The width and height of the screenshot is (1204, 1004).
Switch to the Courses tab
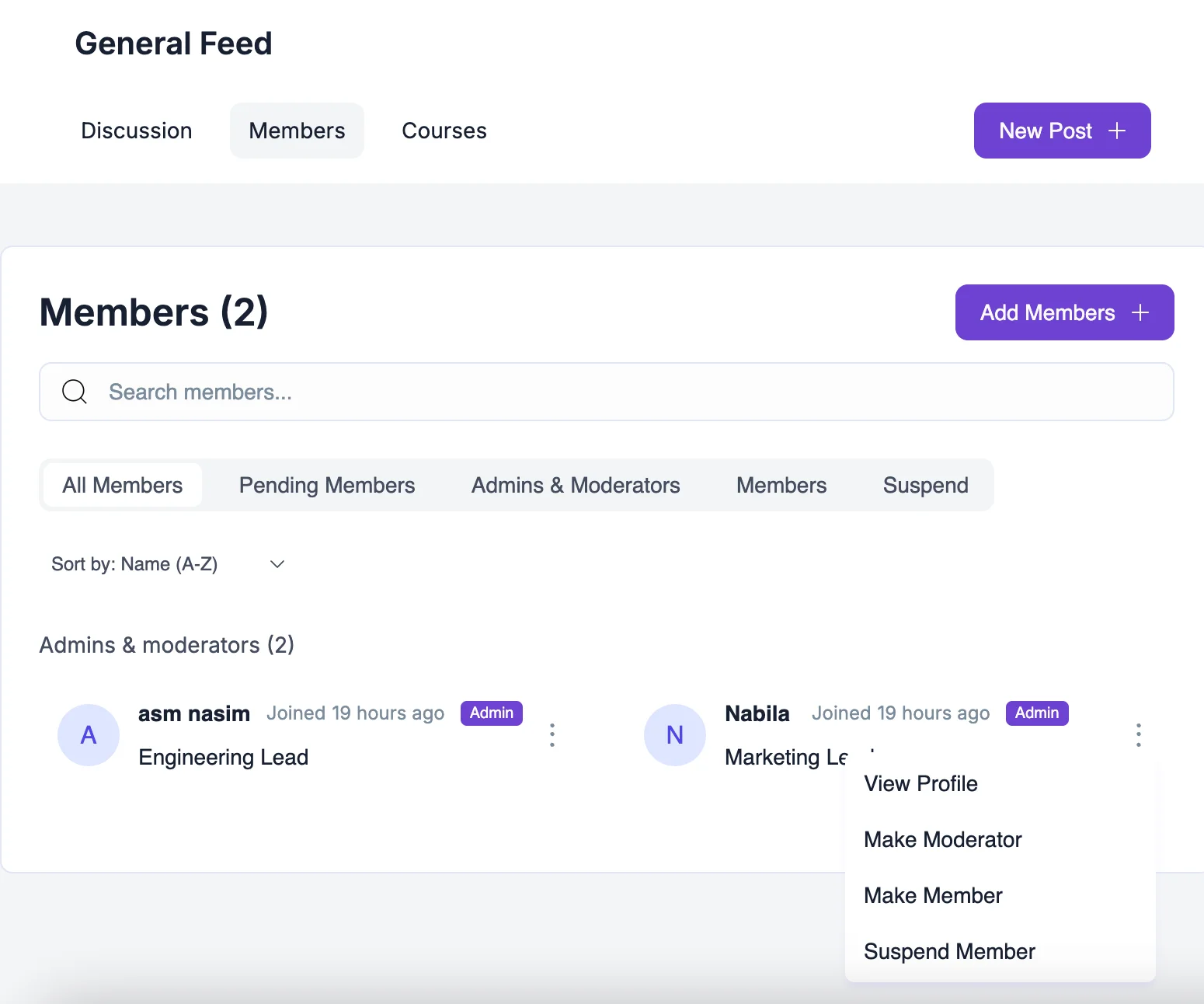pos(444,130)
